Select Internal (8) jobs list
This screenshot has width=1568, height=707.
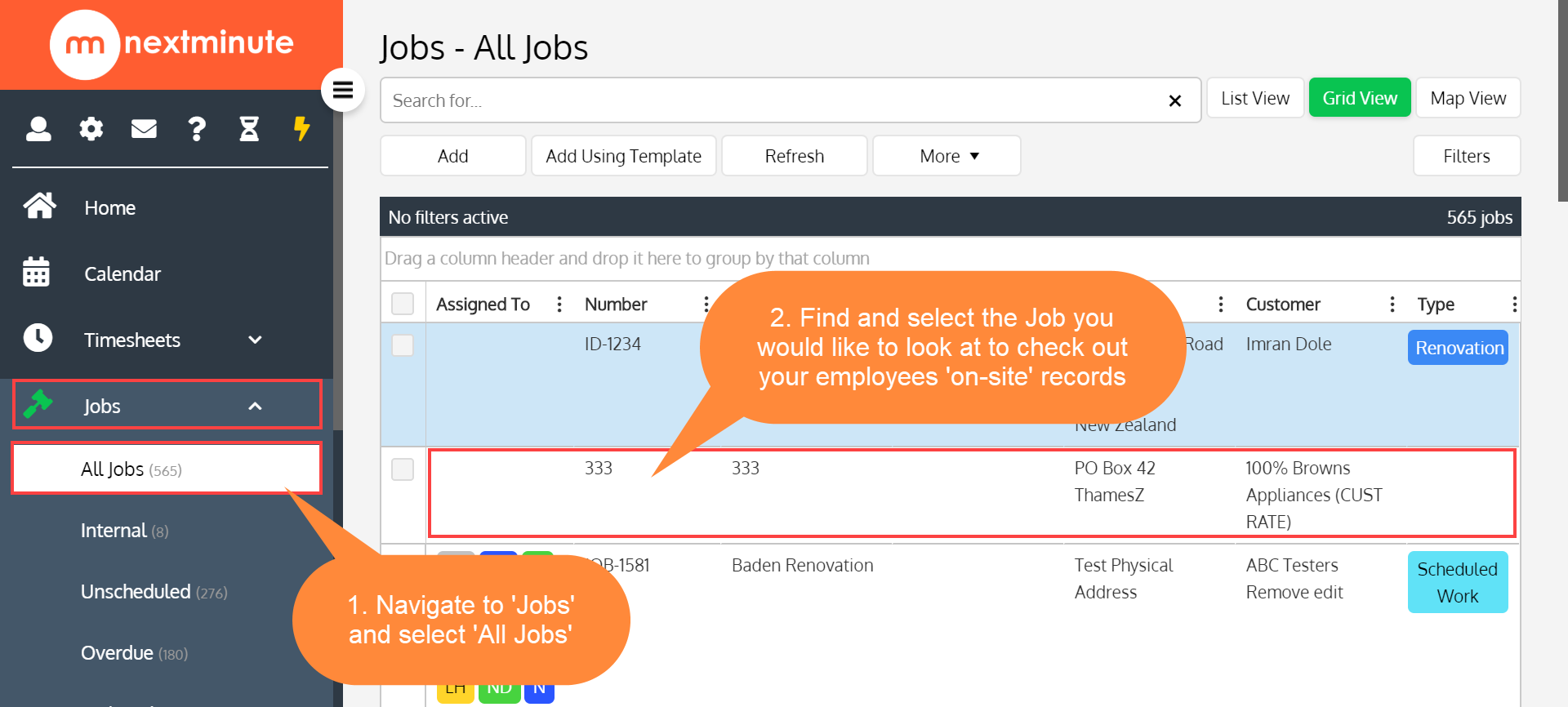point(124,531)
